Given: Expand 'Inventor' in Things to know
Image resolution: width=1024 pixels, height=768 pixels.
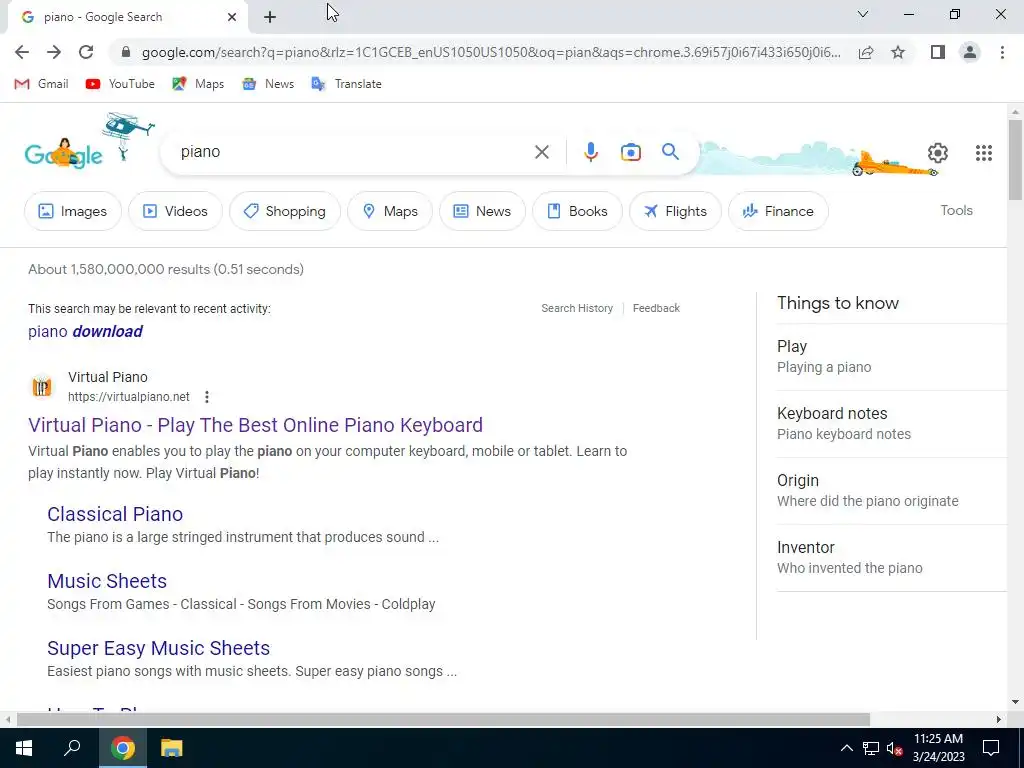Looking at the screenshot, I should 891,558.
